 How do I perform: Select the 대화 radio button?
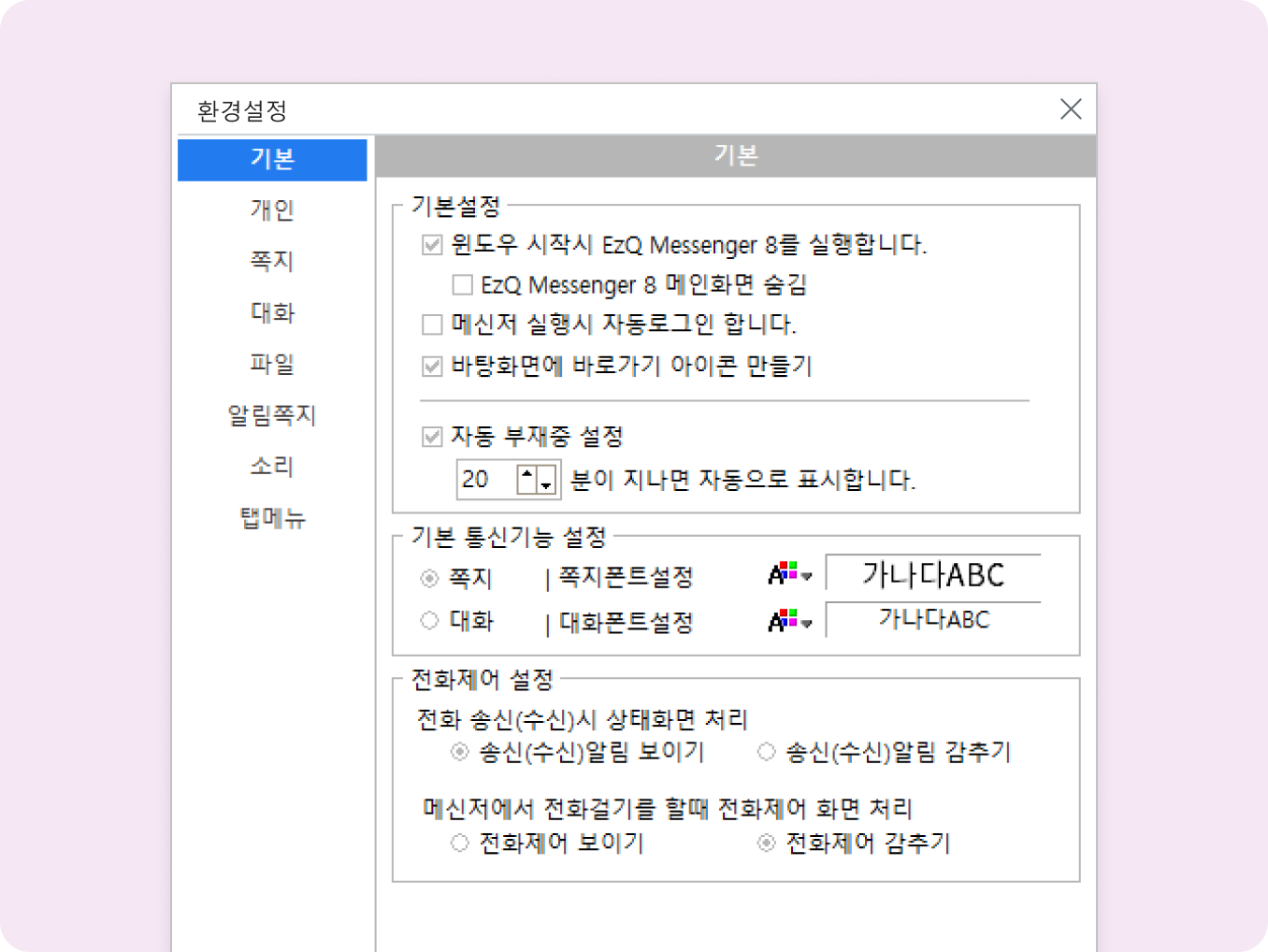(429, 620)
